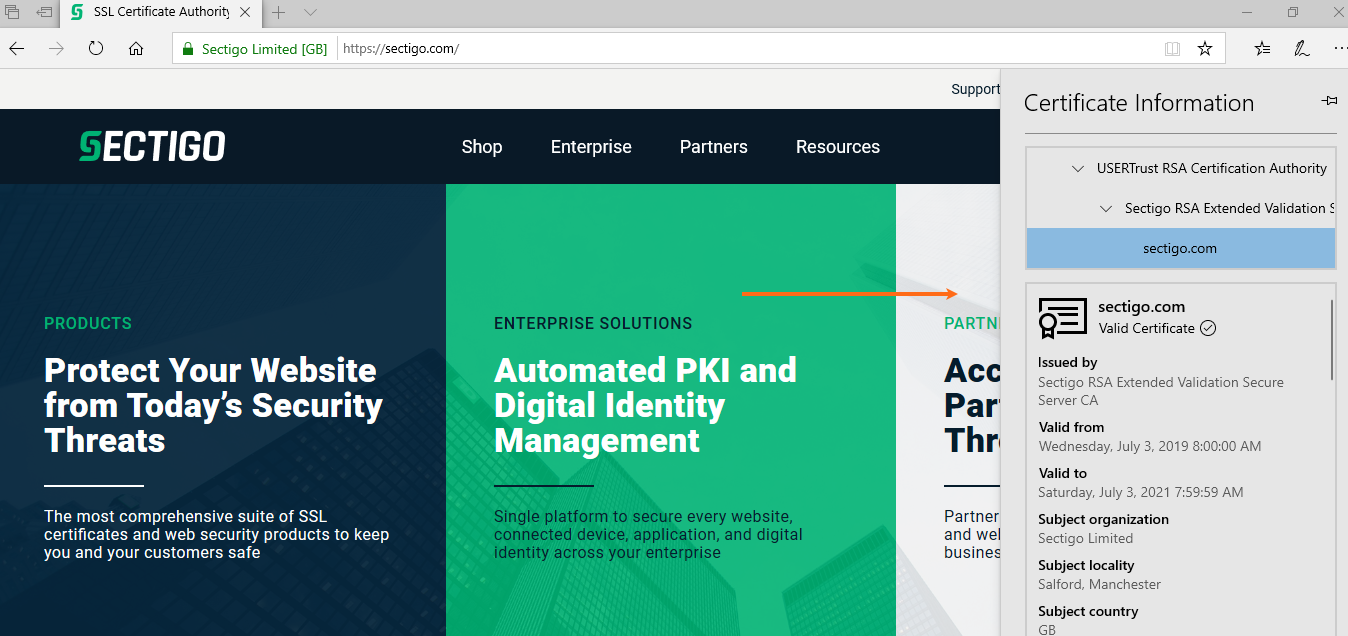Collapse Sectigo RSA Extended Validation node
1348x636 pixels.
(x=1105, y=209)
